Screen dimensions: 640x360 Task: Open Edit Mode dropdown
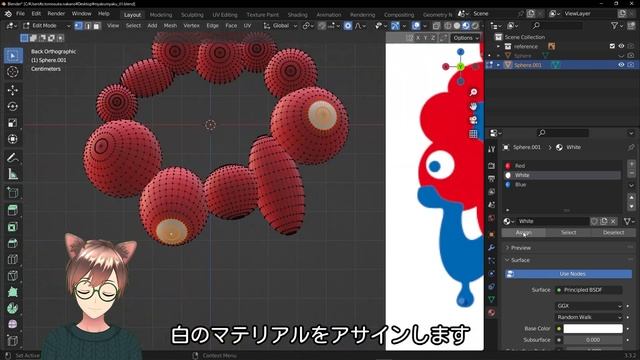[47, 26]
